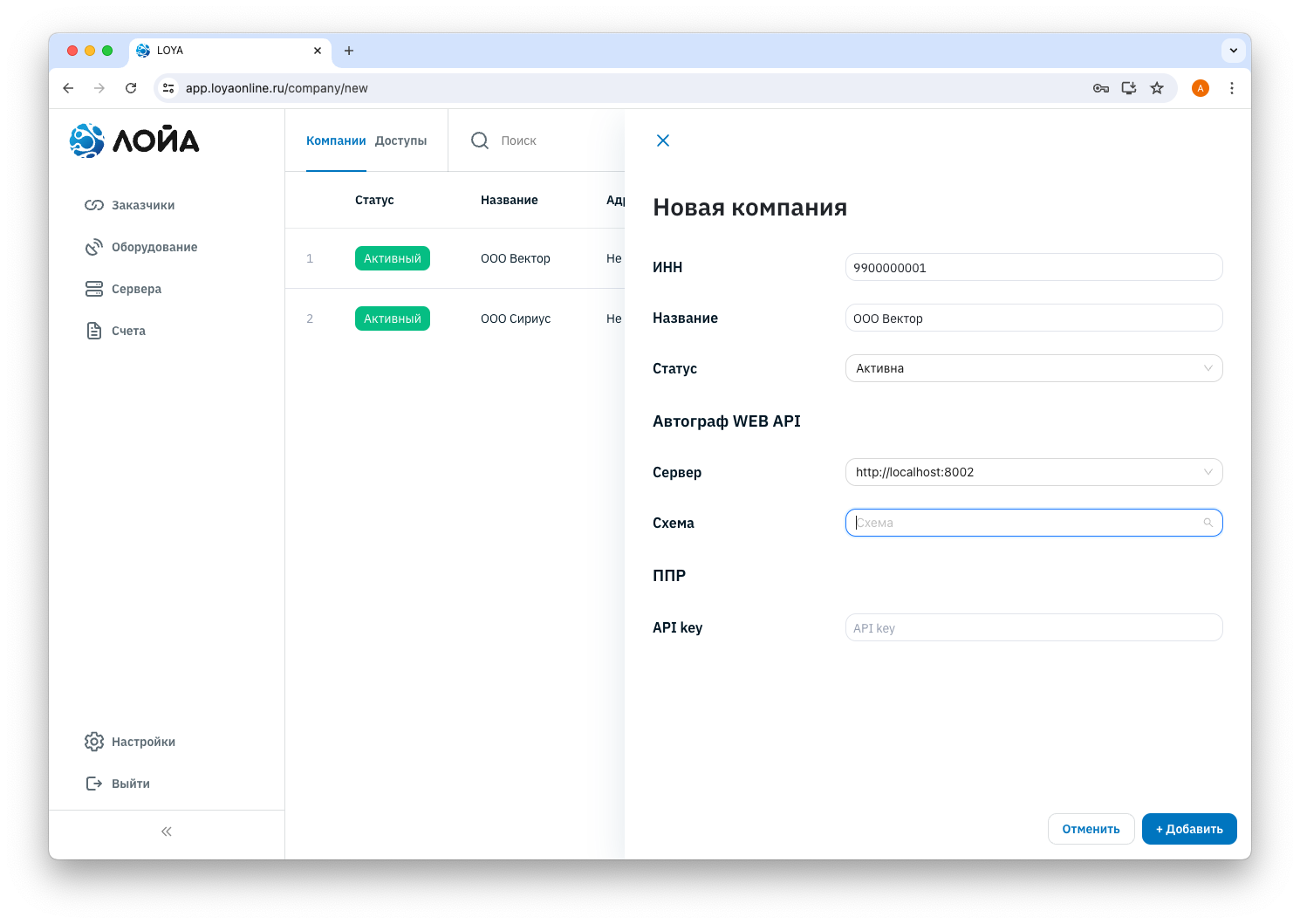Open Сервера in sidebar
Viewport: 1300px width, 924px height.
[x=123, y=289]
